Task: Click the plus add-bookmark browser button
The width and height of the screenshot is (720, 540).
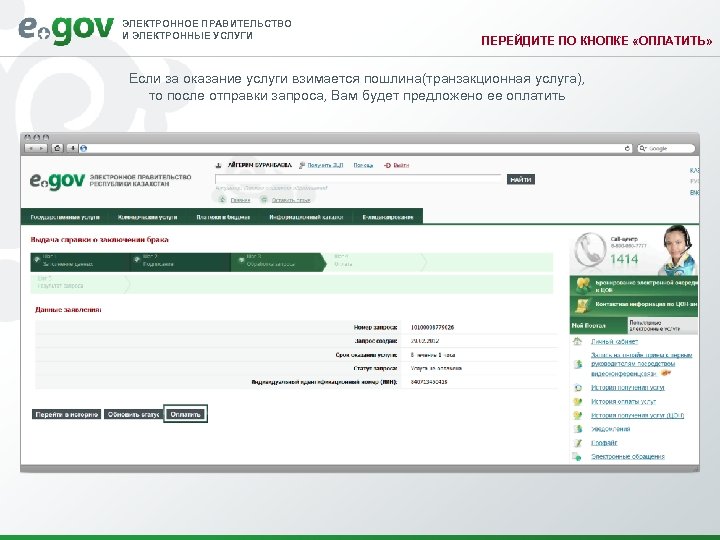Action: (72, 148)
